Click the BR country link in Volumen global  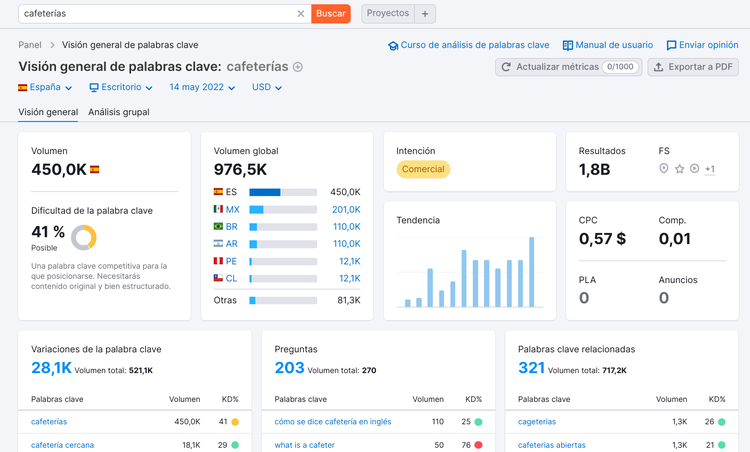tap(232, 227)
